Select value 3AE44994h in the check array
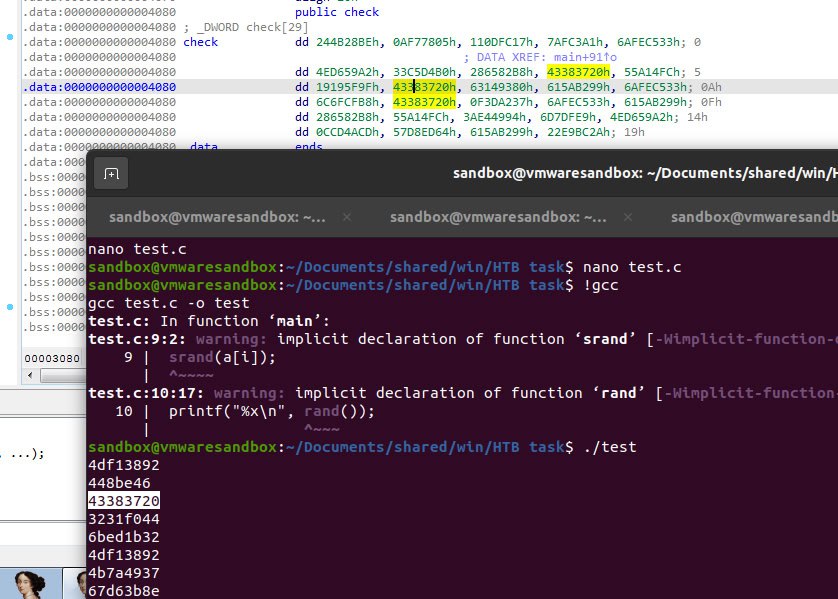The width and height of the screenshot is (838, 599). click(494, 117)
